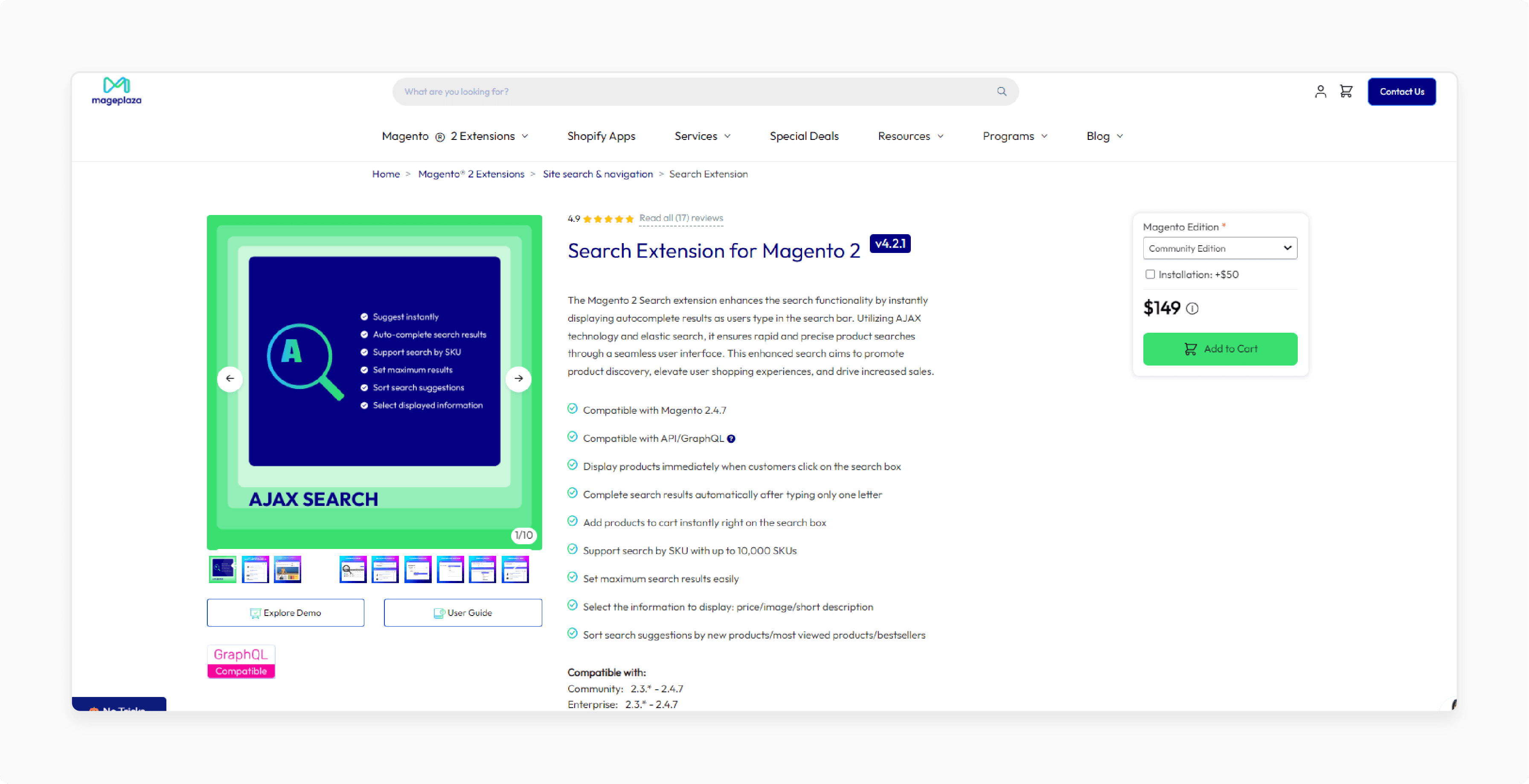
Task: Select the third gallery thumbnail
Action: 287,570
